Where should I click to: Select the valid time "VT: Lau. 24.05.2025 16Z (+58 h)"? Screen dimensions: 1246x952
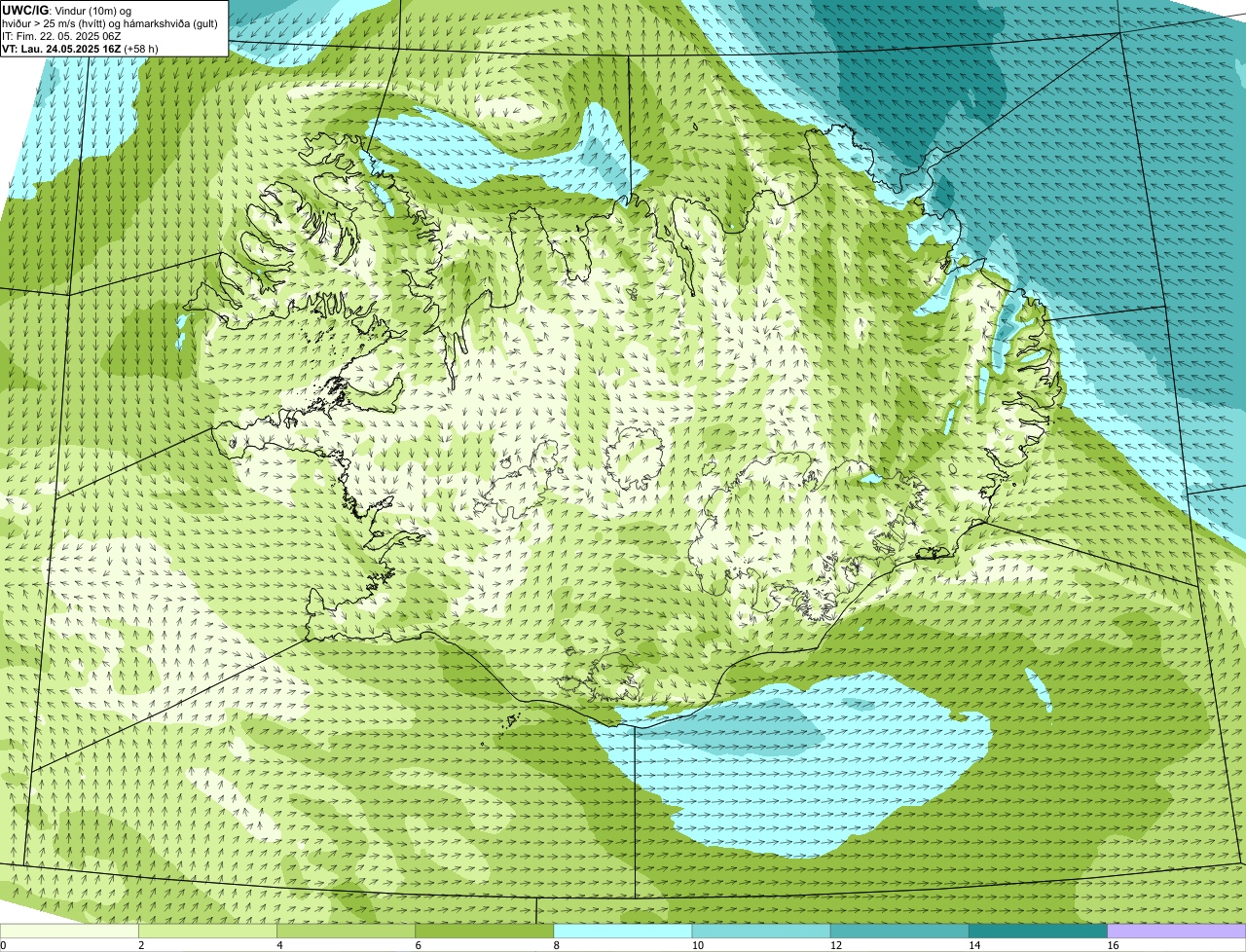pyautogui.click(x=80, y=49)
